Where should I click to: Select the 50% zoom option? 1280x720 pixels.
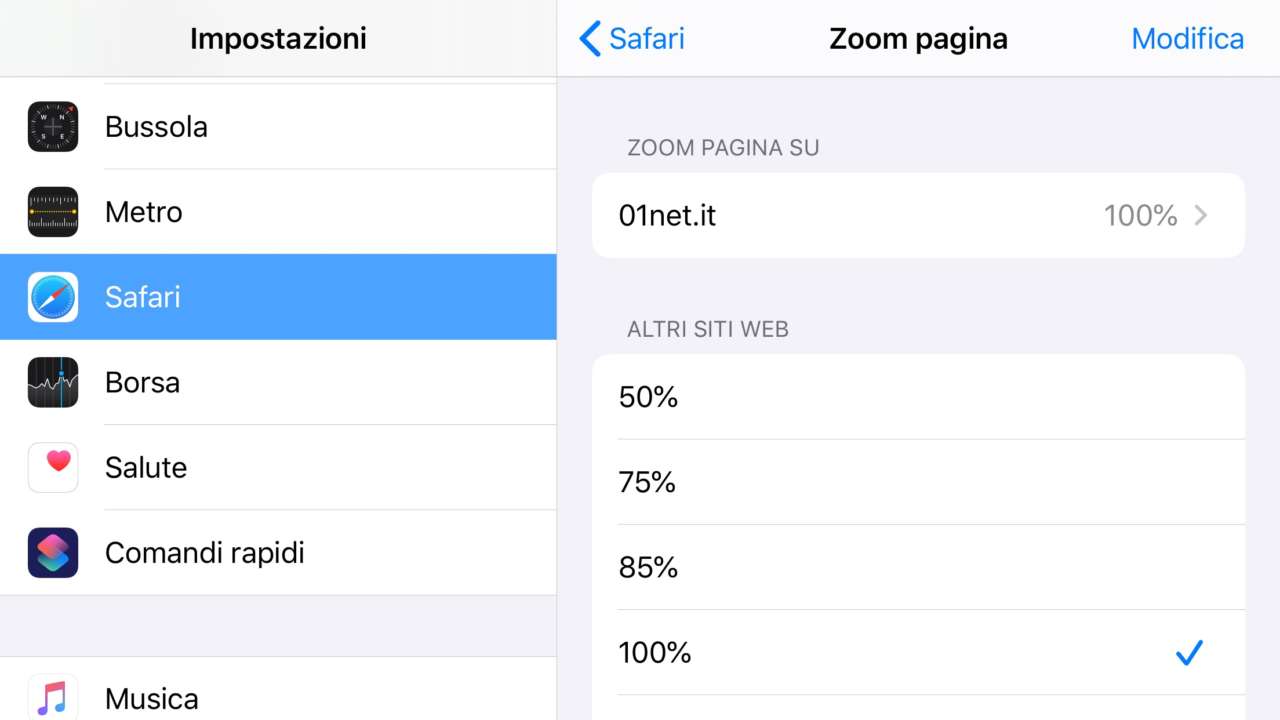pos(918,397)
